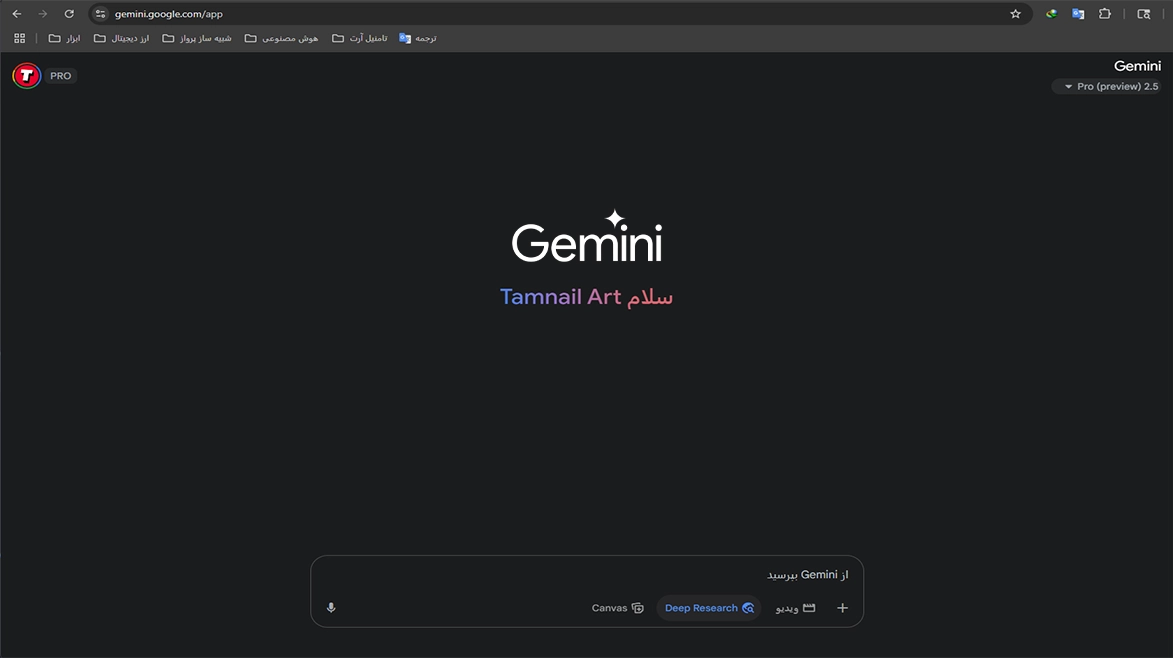
Task: Open the apps grid in bookmarks bar
Action: 19,38
